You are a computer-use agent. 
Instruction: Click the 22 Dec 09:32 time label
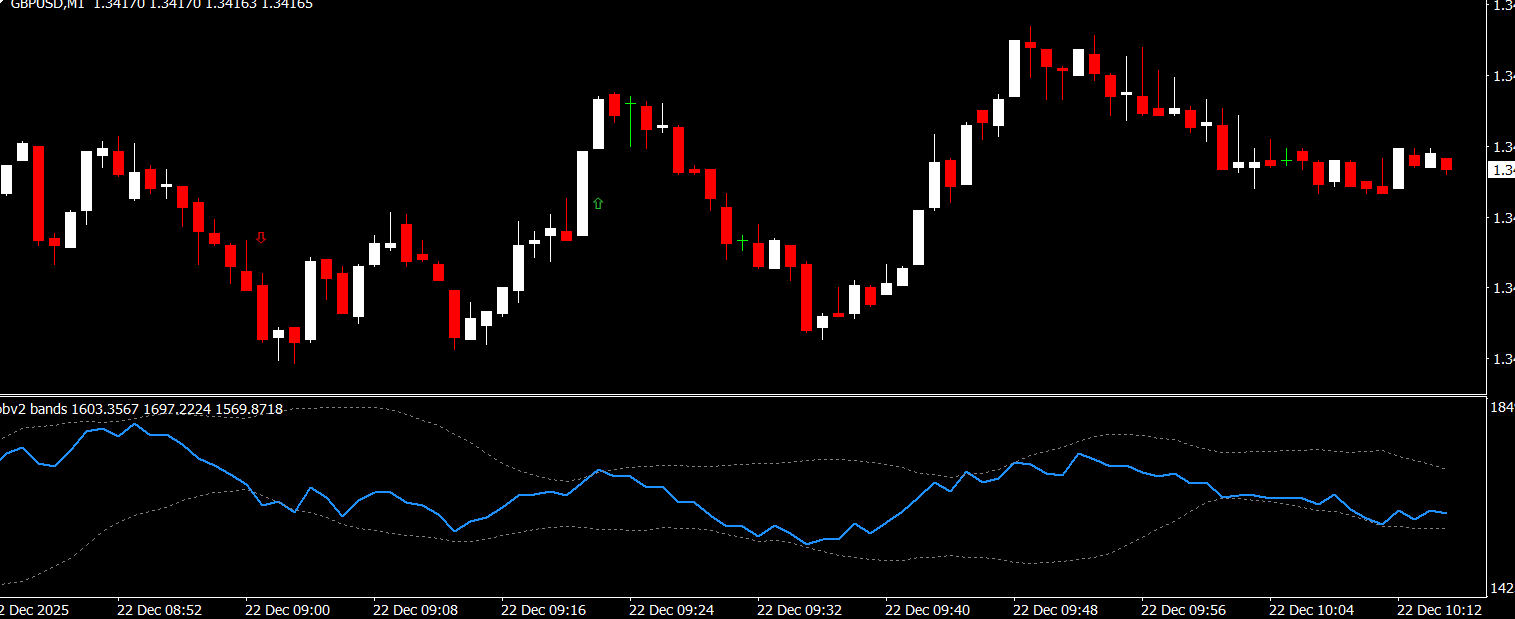(799, 608)
